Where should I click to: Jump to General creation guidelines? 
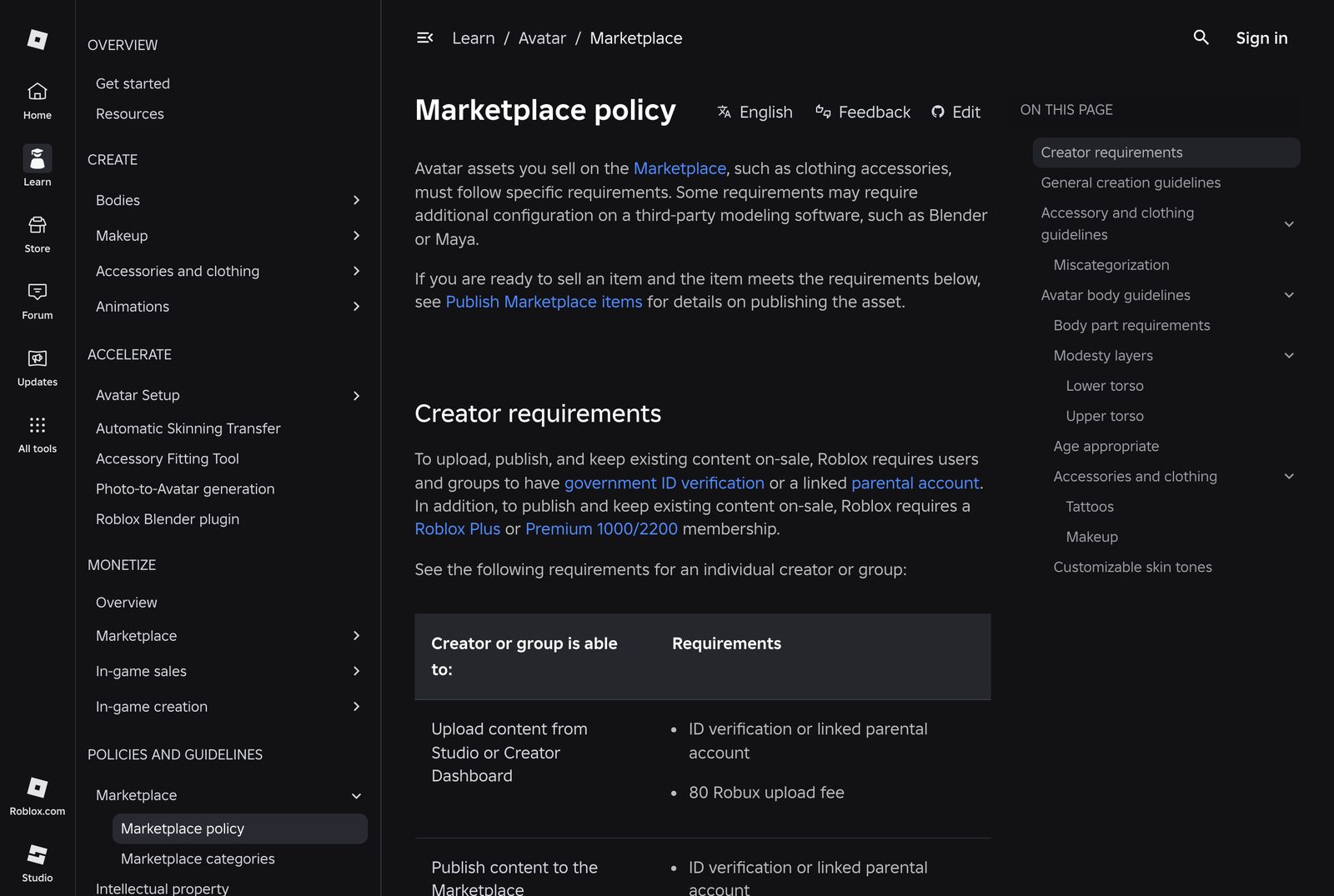(x=1131, y=183)
